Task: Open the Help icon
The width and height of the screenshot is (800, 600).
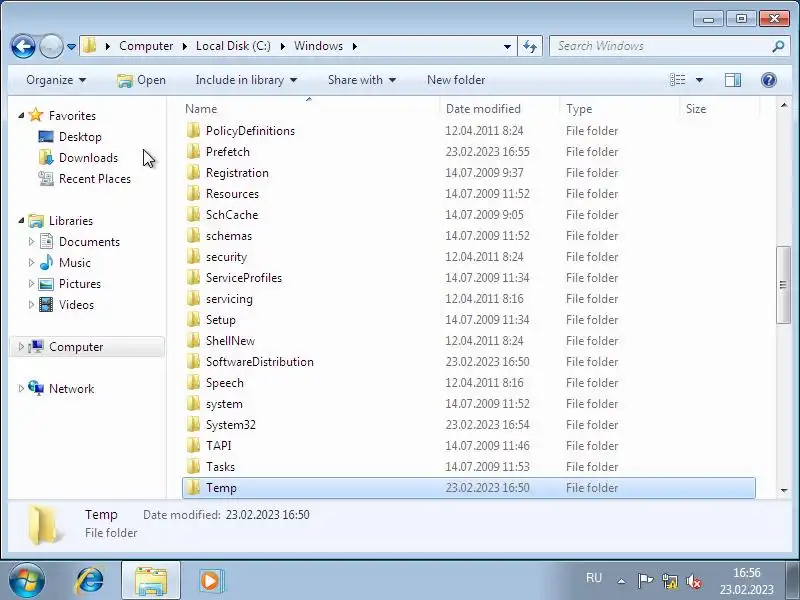Action: pyautogui.click(x=769, y=80)
